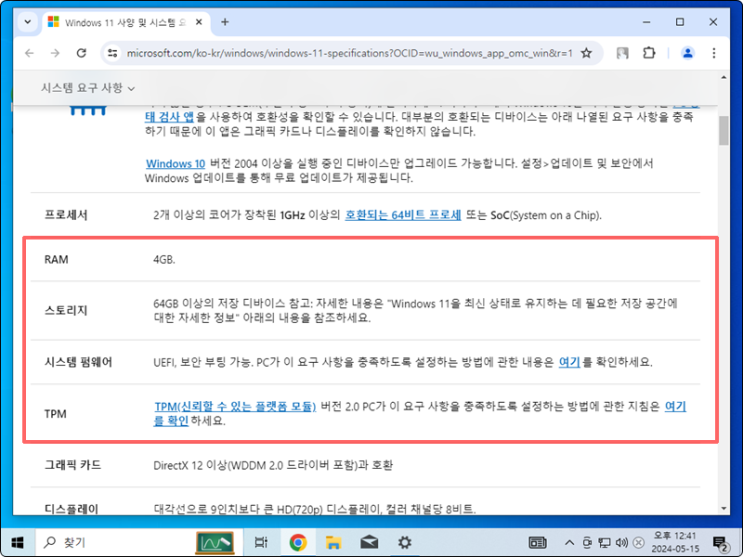This screenshot has width=743, height=557.
Task: Open the notification center icon
Action: click(720, 542)
